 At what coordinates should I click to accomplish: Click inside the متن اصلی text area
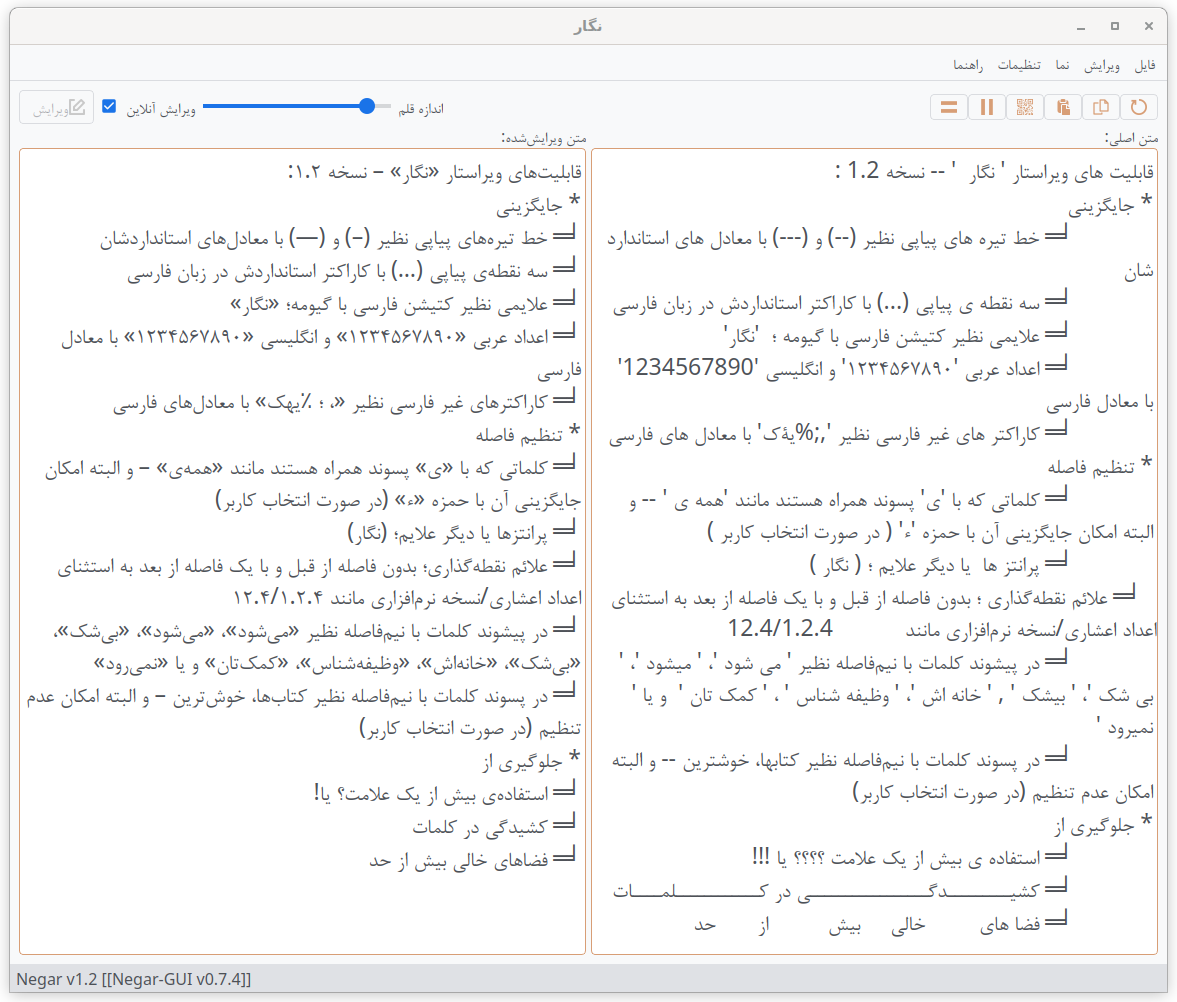(x=874, y=552)
